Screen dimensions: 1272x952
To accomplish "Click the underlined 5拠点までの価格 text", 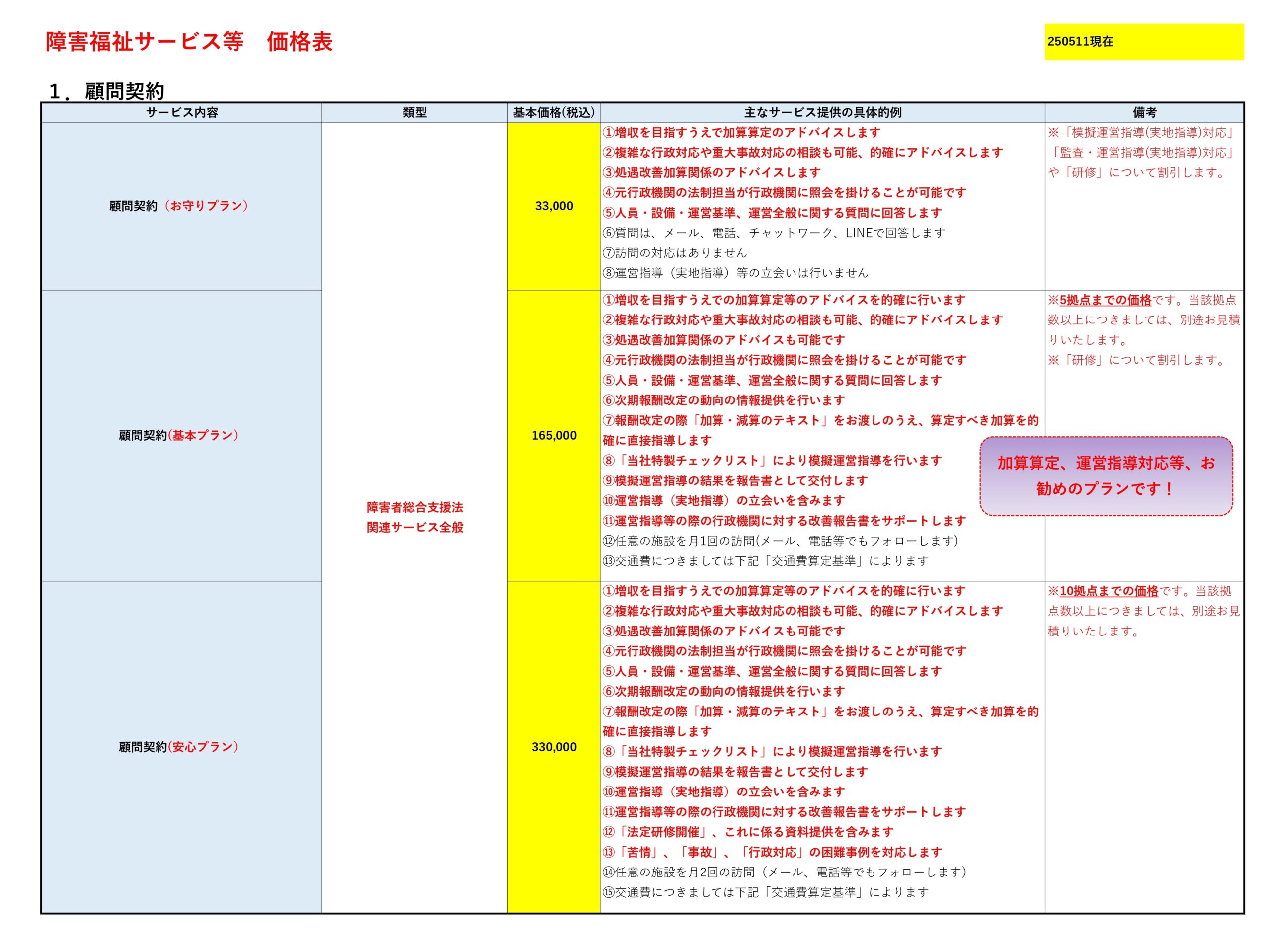I will click(1105, 300).
